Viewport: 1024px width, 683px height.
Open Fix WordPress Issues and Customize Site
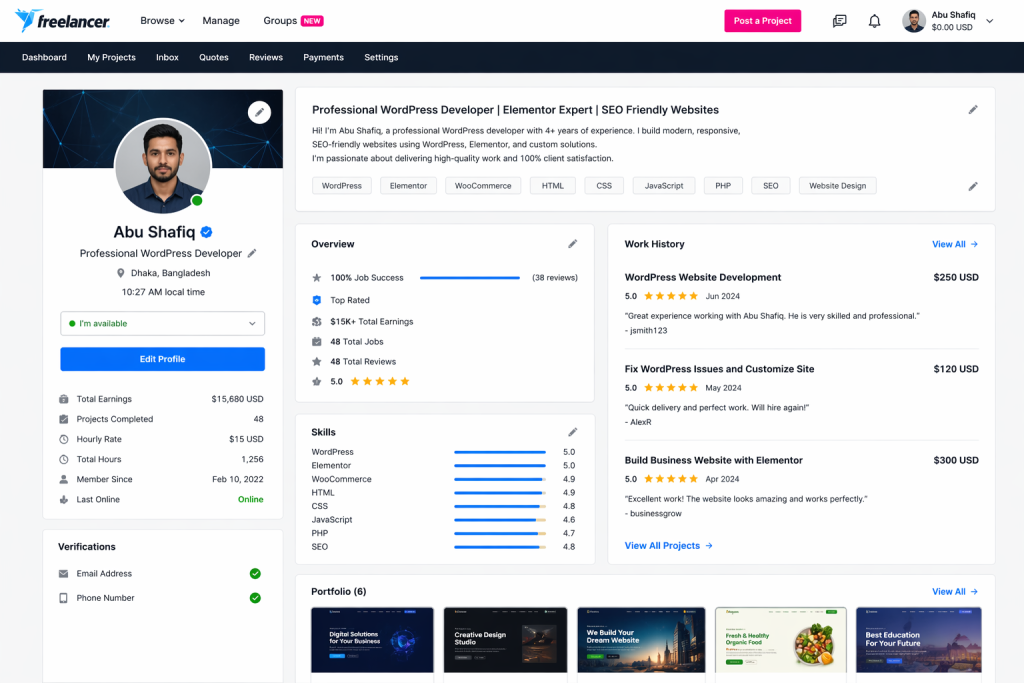point(719,369)
